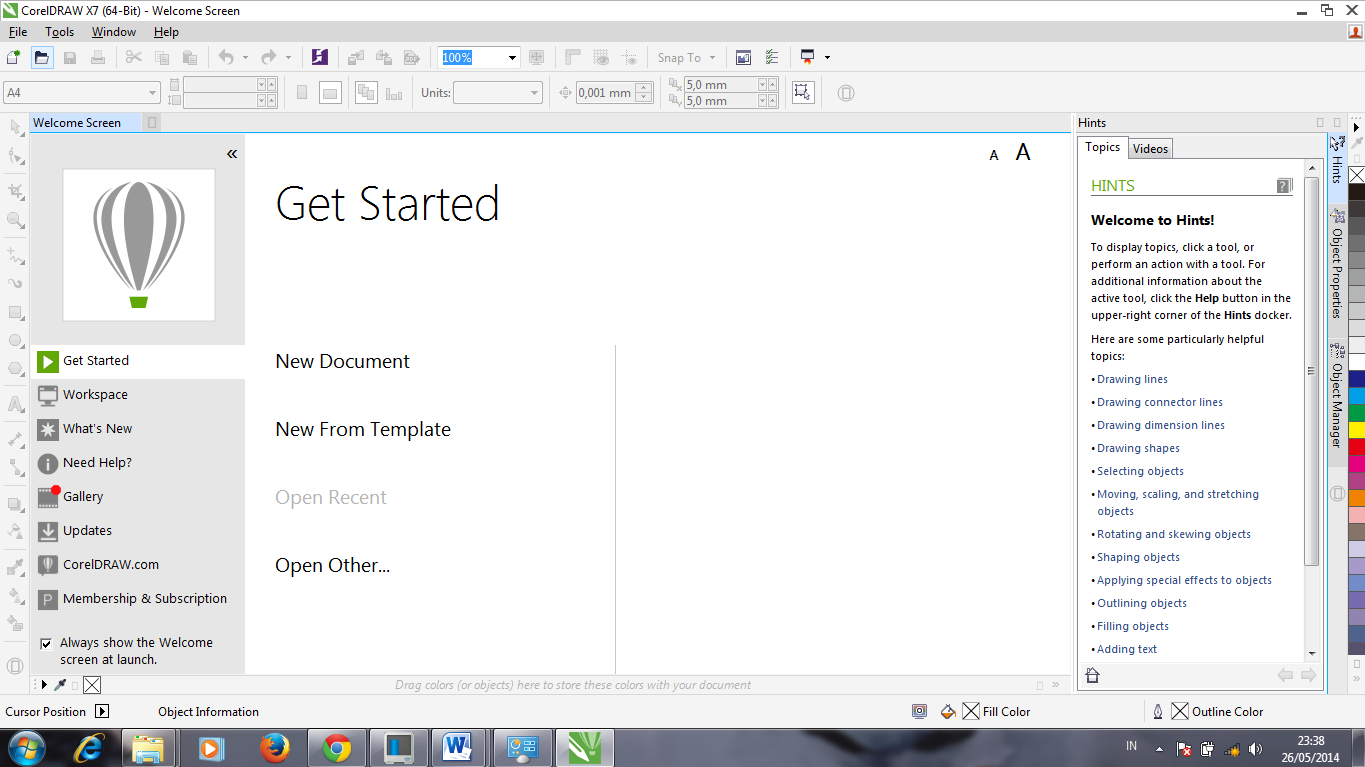Open the Cursor Position flyout arrow

[101, 712]
